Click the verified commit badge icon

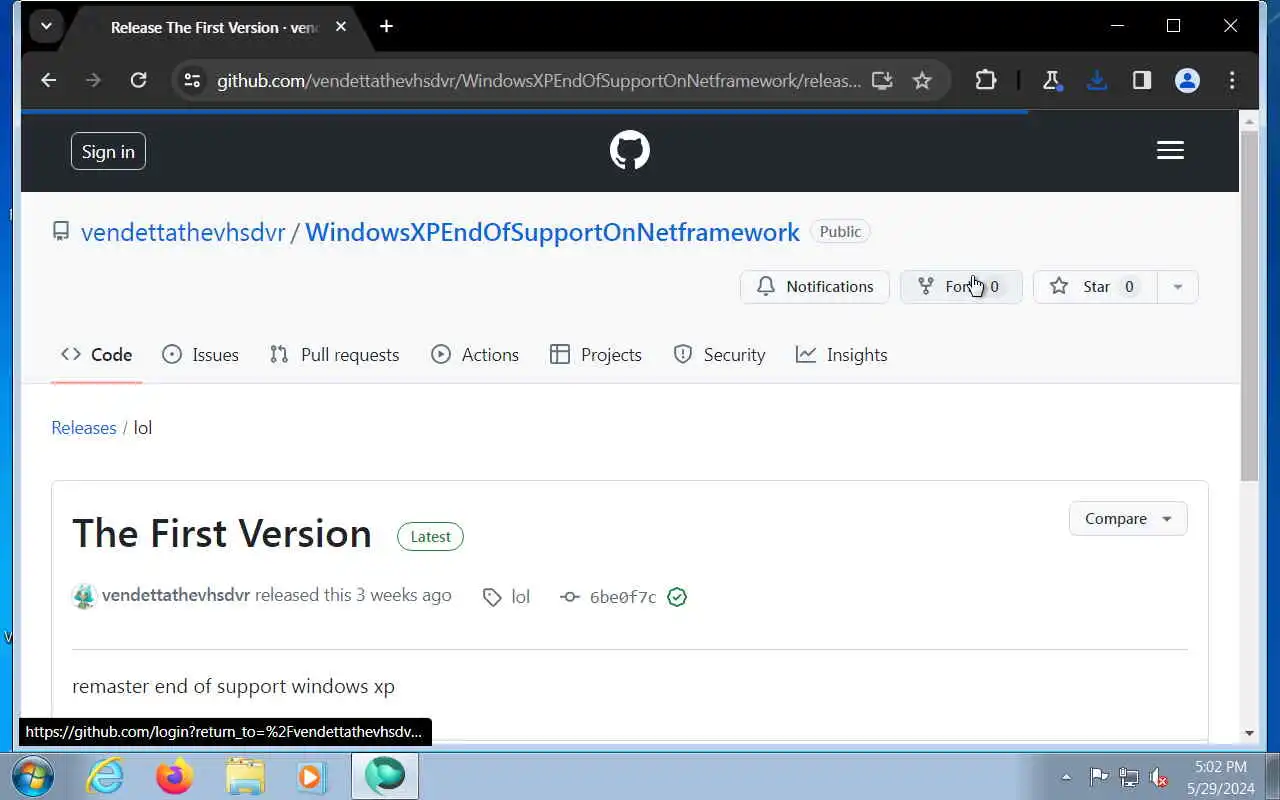click(x=677, y=597)
